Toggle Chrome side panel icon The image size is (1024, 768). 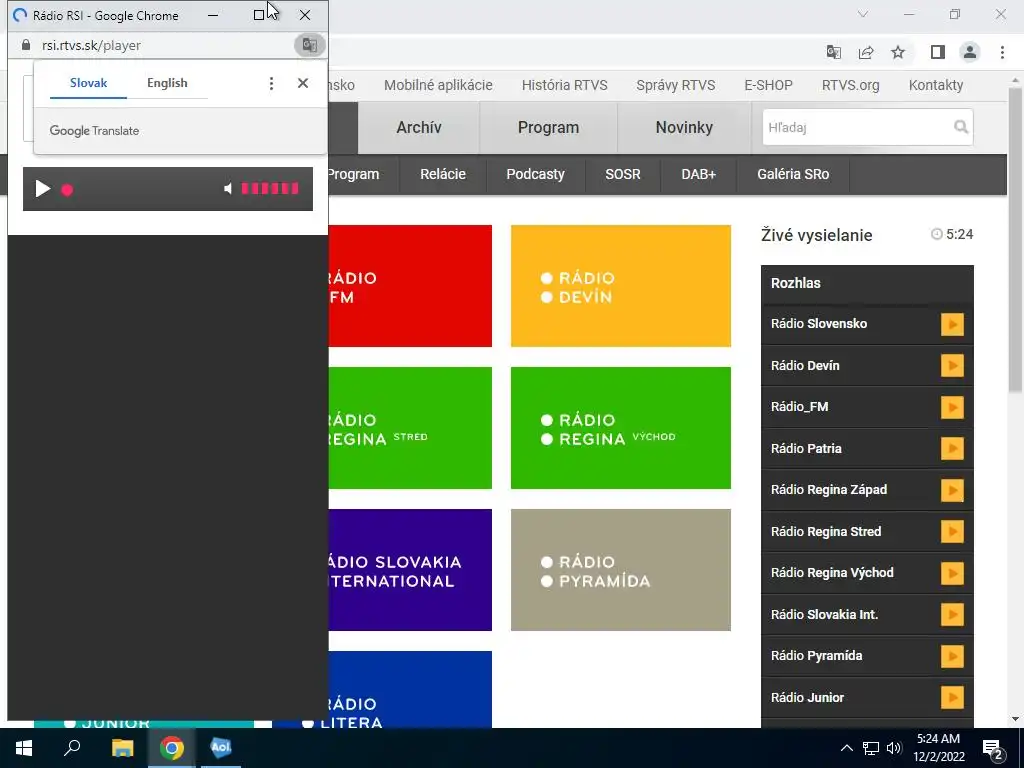(x=938, y=52)
